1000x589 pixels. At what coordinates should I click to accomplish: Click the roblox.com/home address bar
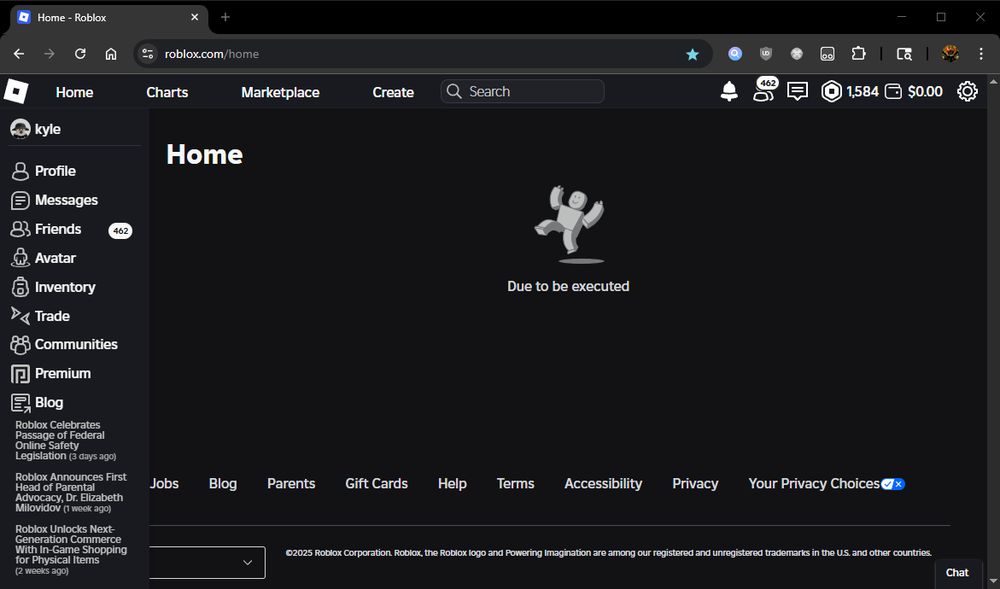point(423,54)
